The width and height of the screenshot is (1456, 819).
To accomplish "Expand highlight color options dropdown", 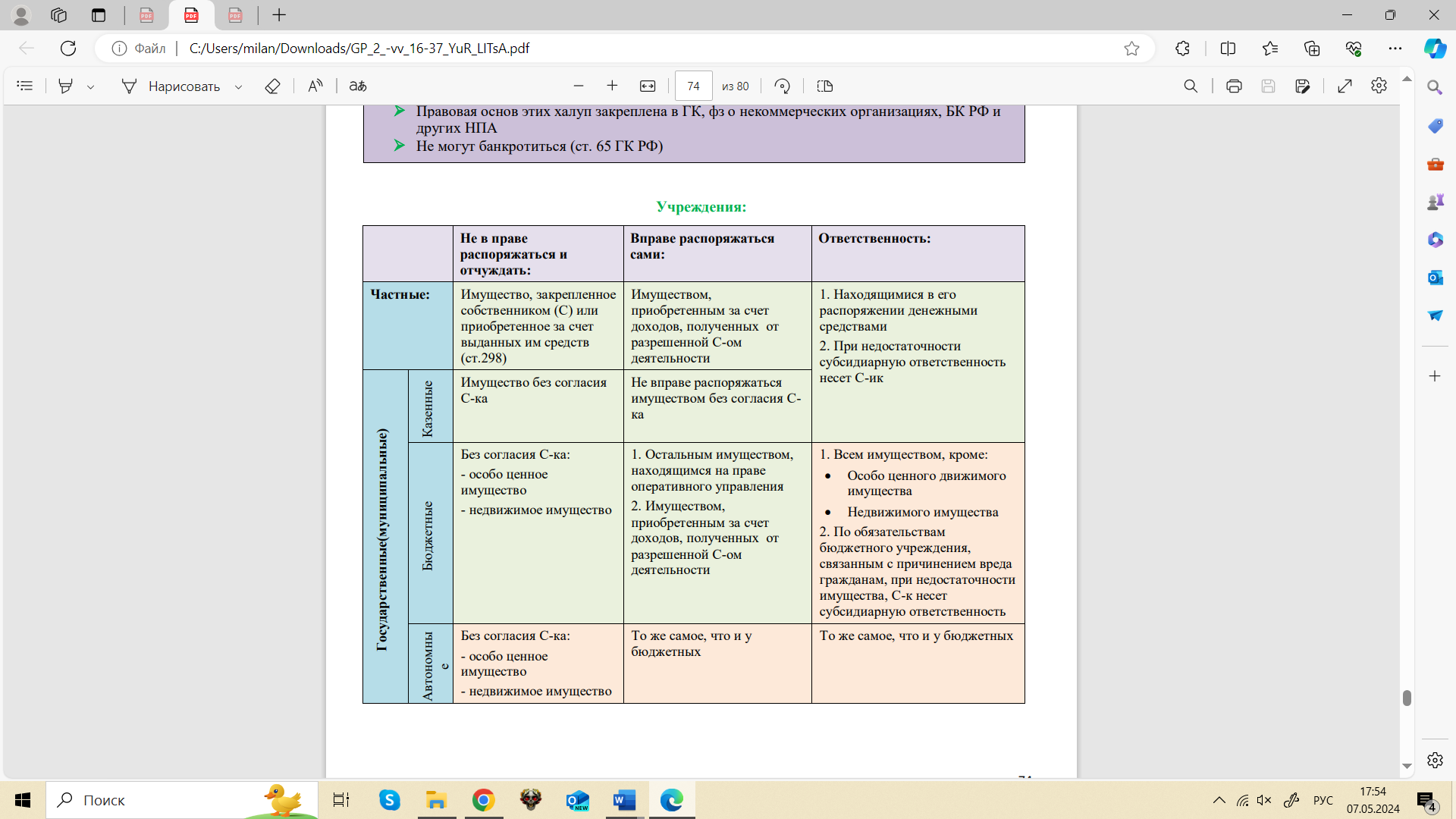I will (91, 87).
